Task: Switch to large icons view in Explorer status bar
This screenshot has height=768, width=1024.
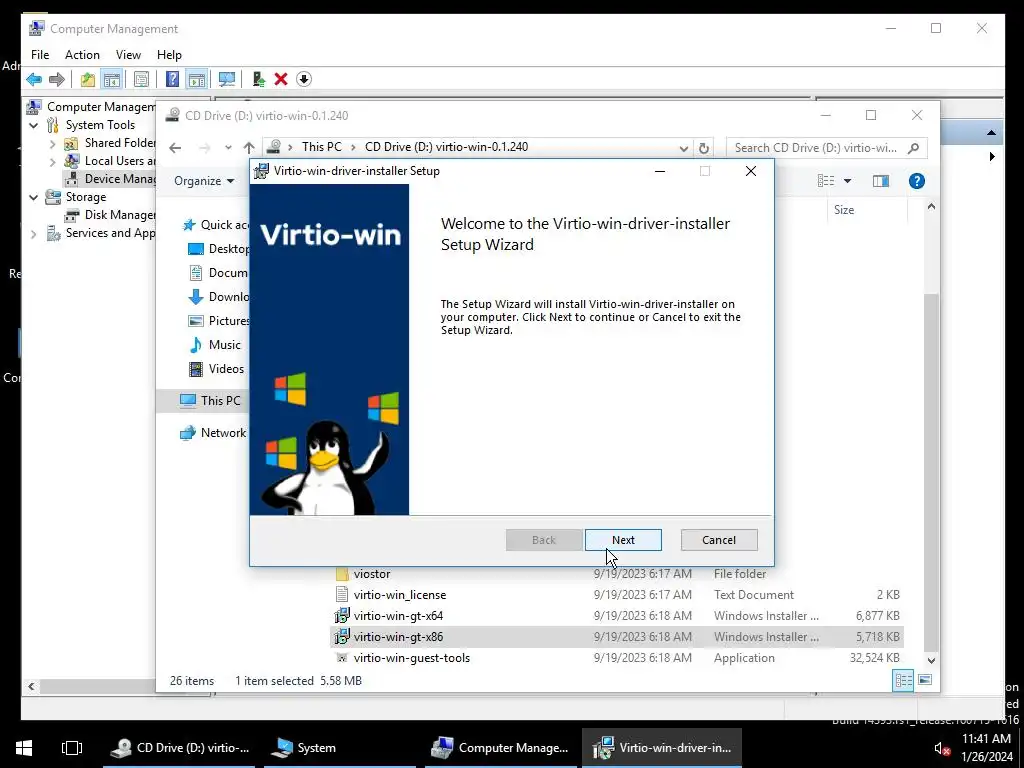Action: click(x=925, y=680)
